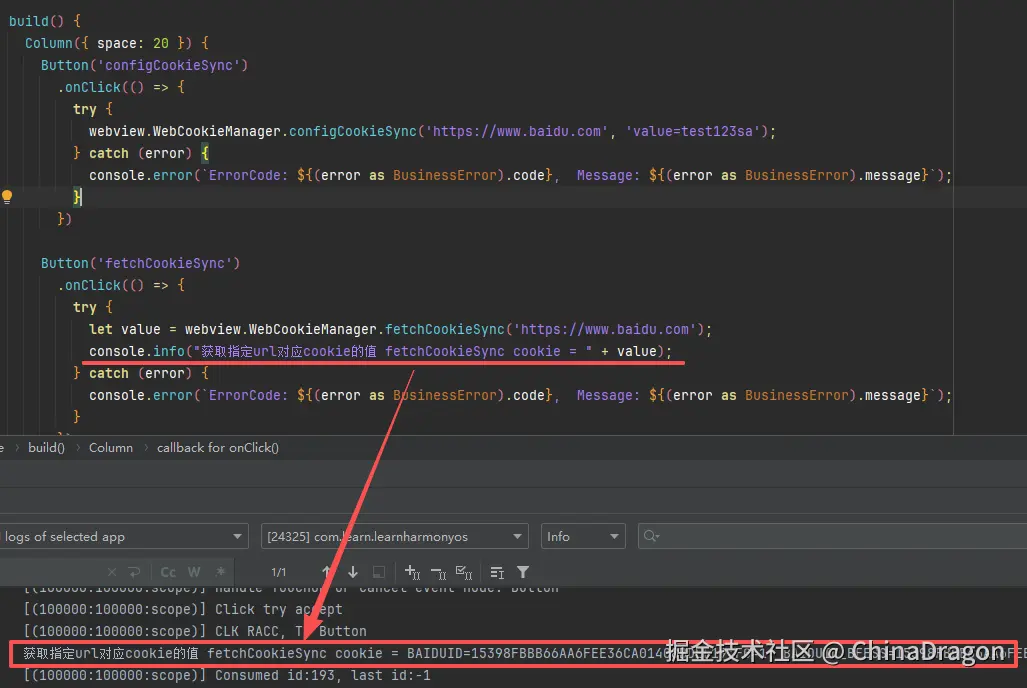Viewport: 1027px width, 688px height.
Task: Click the filter funnel icon
Action: click(523, 572)
